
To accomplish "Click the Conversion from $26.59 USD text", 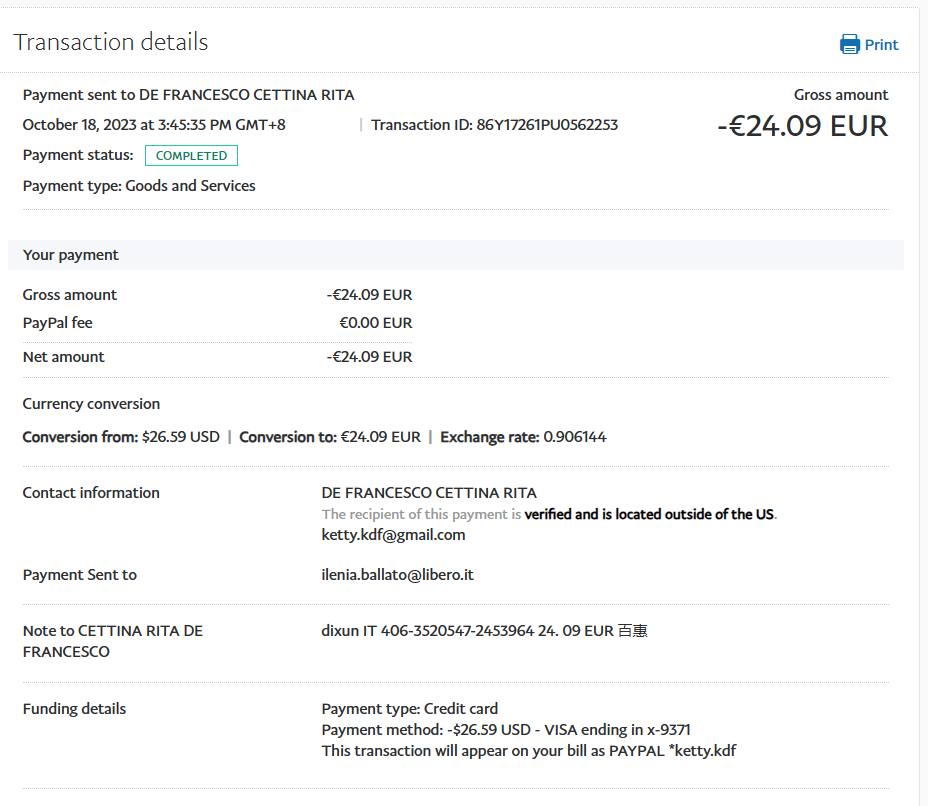I will click(121, 437).
